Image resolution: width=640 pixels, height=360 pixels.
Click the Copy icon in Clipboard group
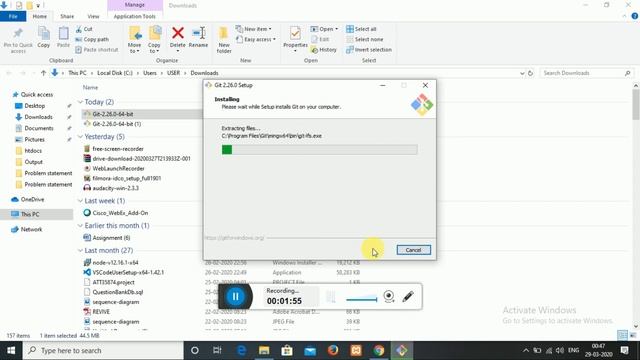pyautogui.click(x=44, y=33)
